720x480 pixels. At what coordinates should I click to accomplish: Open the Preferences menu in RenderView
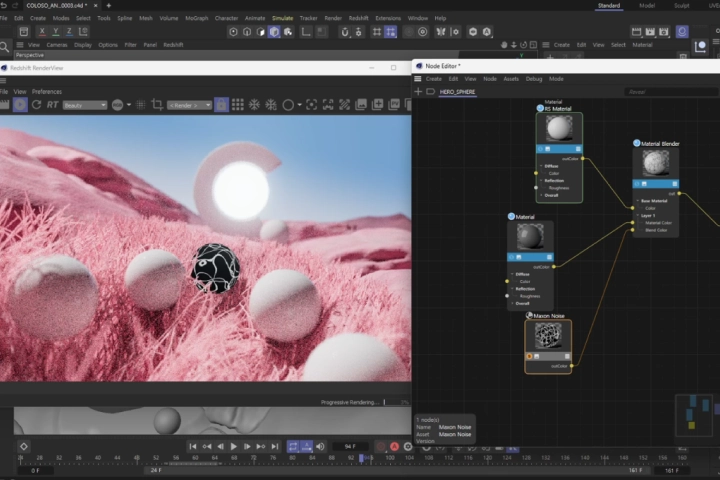pos(47,92)
